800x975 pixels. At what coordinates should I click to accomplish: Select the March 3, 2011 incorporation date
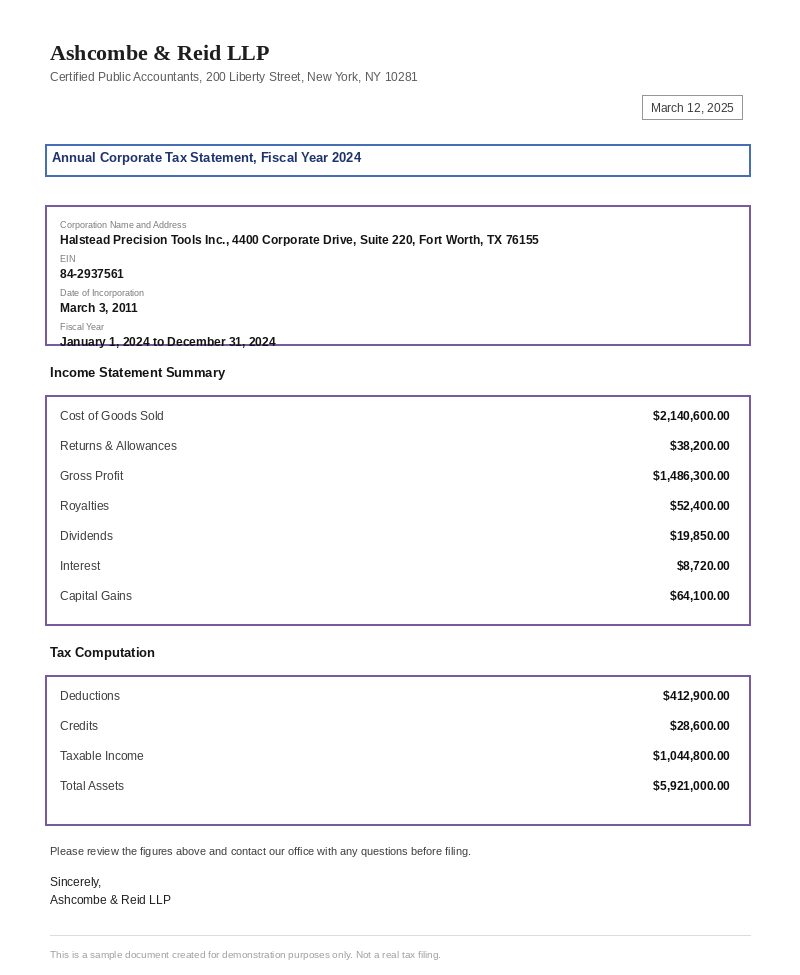pyautogui.click(x=99, y=308)
